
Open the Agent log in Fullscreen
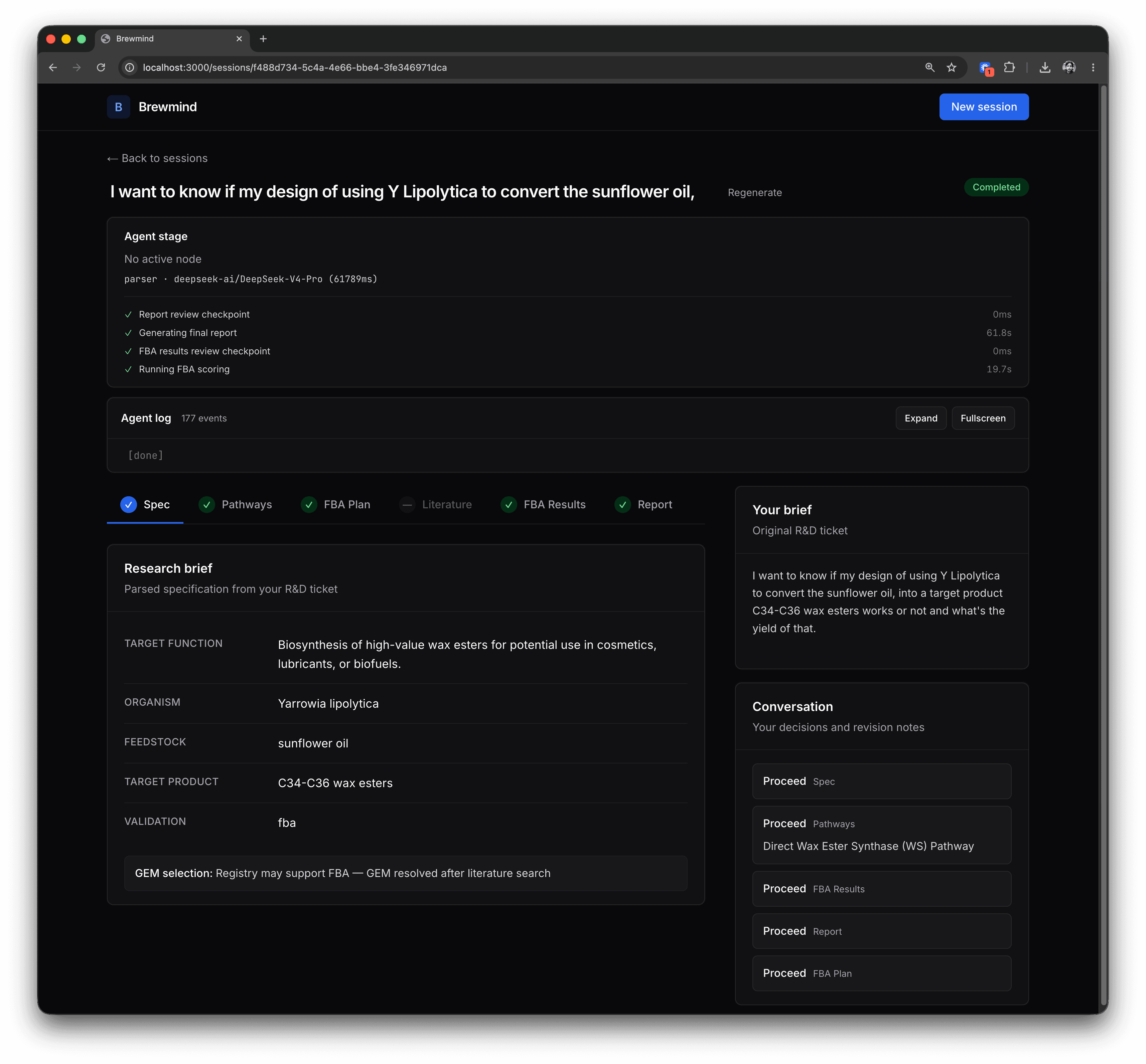tap(982, 418)
